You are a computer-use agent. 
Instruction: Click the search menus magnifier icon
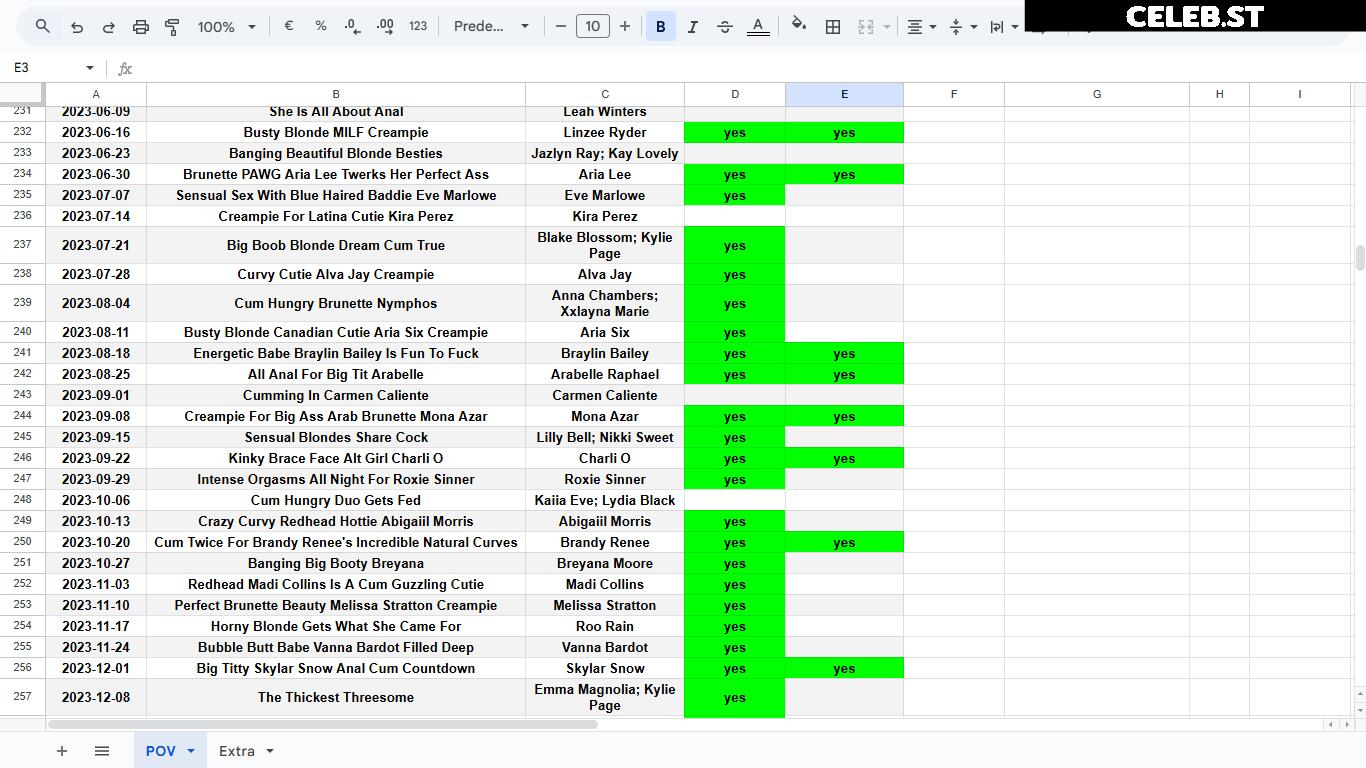[42, 27]
